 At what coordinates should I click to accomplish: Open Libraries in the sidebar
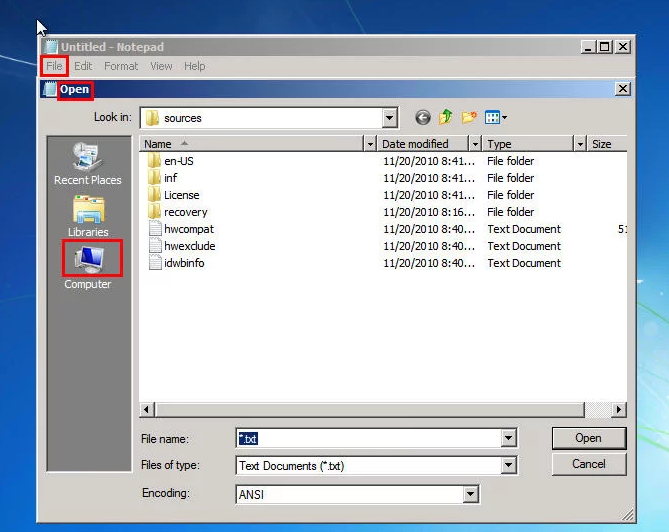click(88, 216)
